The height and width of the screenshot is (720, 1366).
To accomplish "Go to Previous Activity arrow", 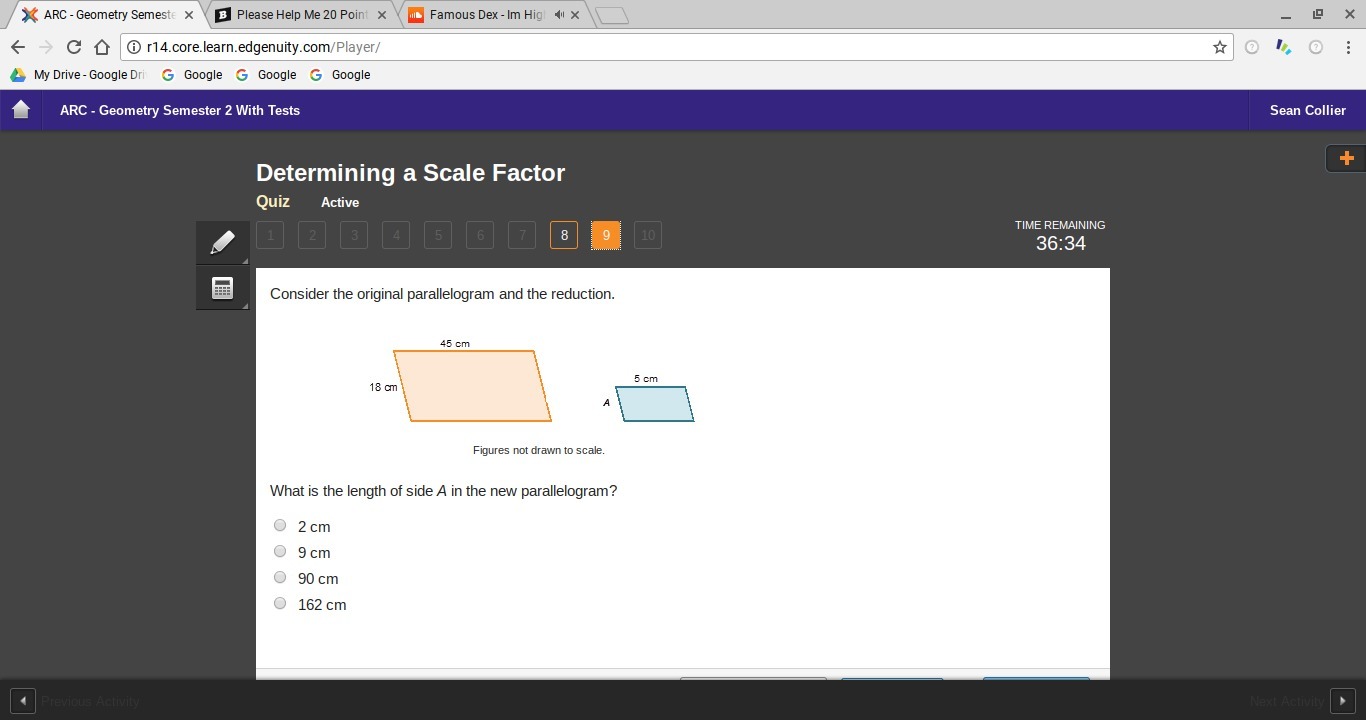I will 22,701.
